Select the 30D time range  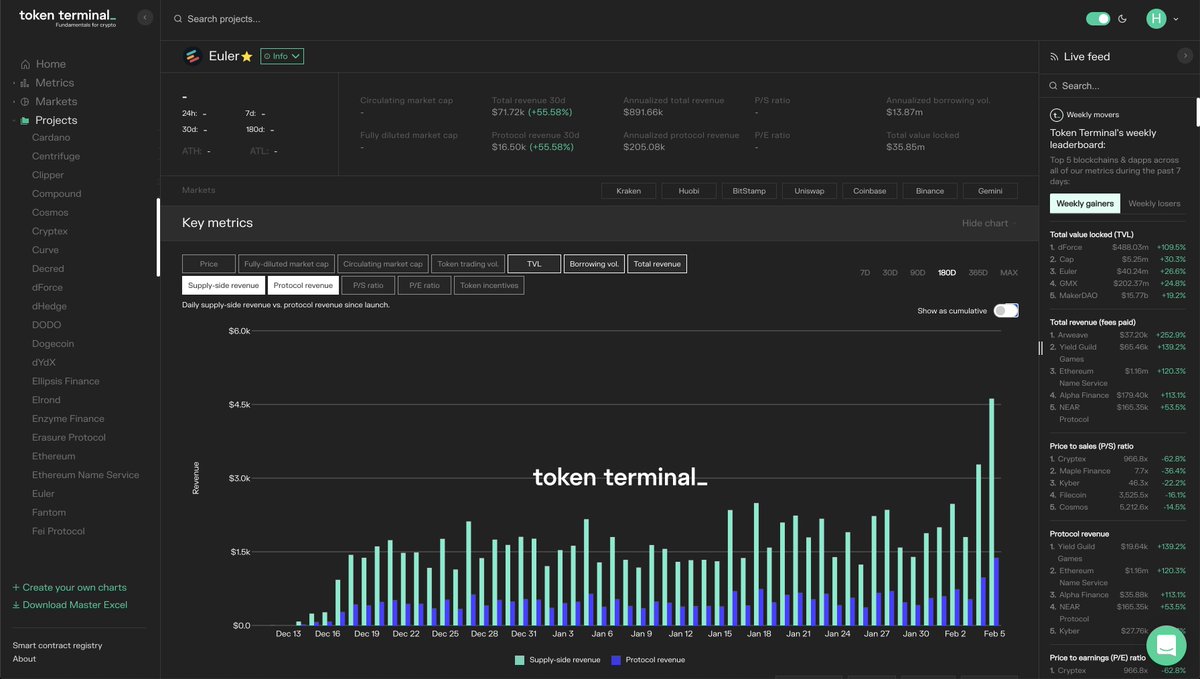pos(890,273)
